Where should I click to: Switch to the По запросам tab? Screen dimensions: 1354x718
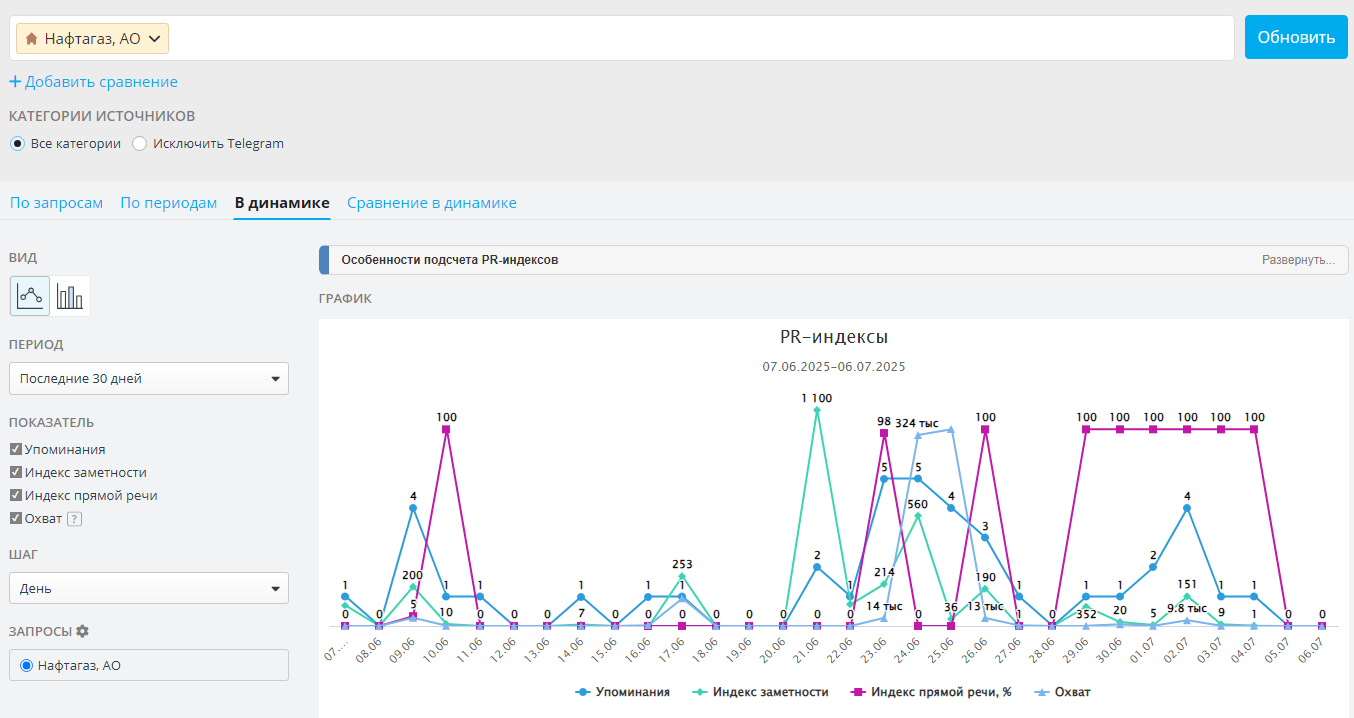56,203
